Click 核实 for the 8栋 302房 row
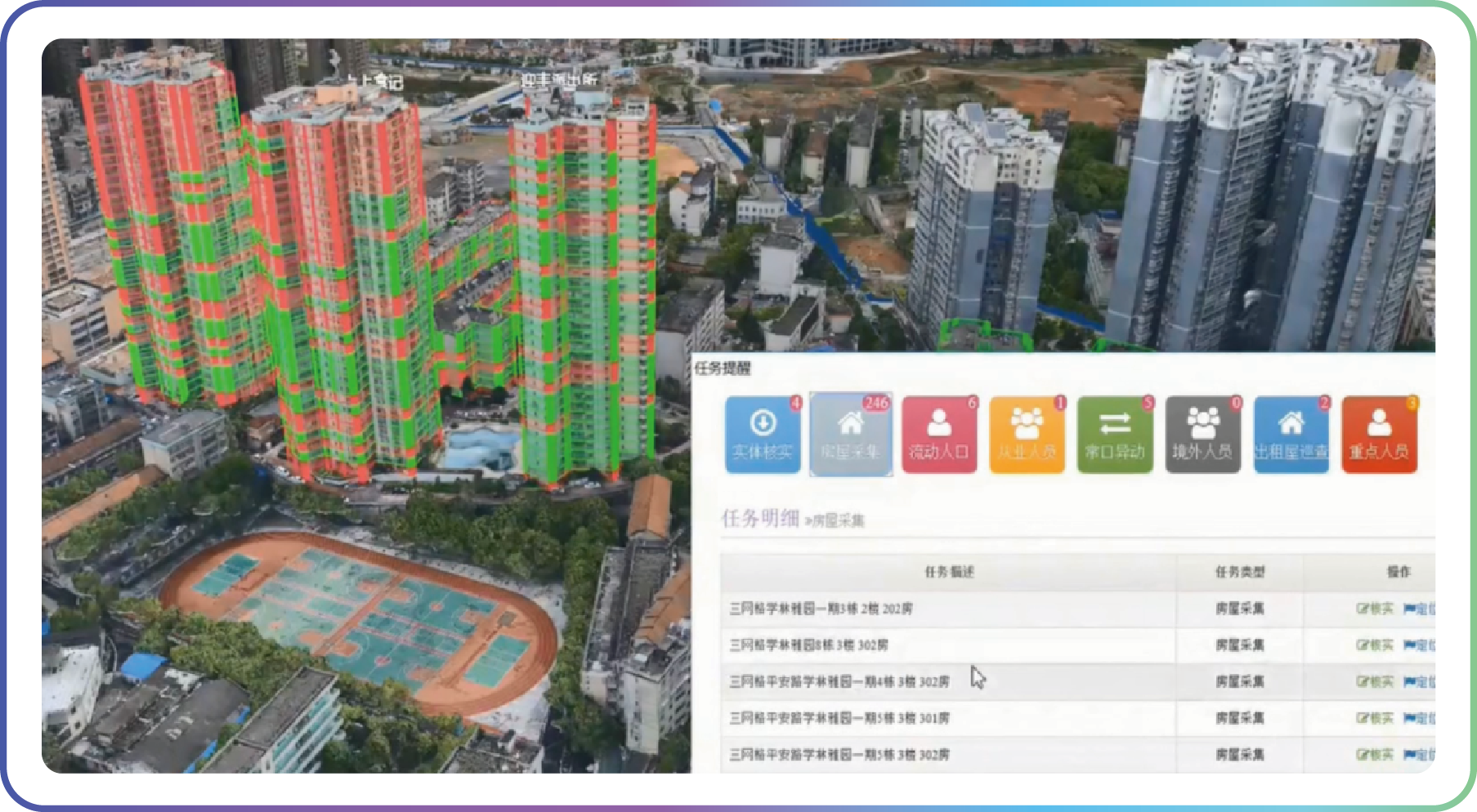1477x812 pixels. click(x=1375, y=645)
